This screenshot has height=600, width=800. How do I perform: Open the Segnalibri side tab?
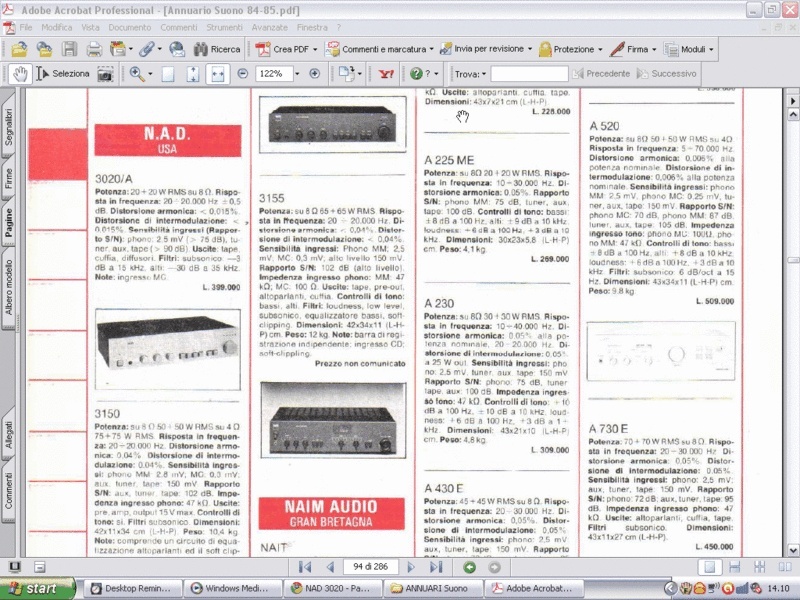click(x=8, y=125)
